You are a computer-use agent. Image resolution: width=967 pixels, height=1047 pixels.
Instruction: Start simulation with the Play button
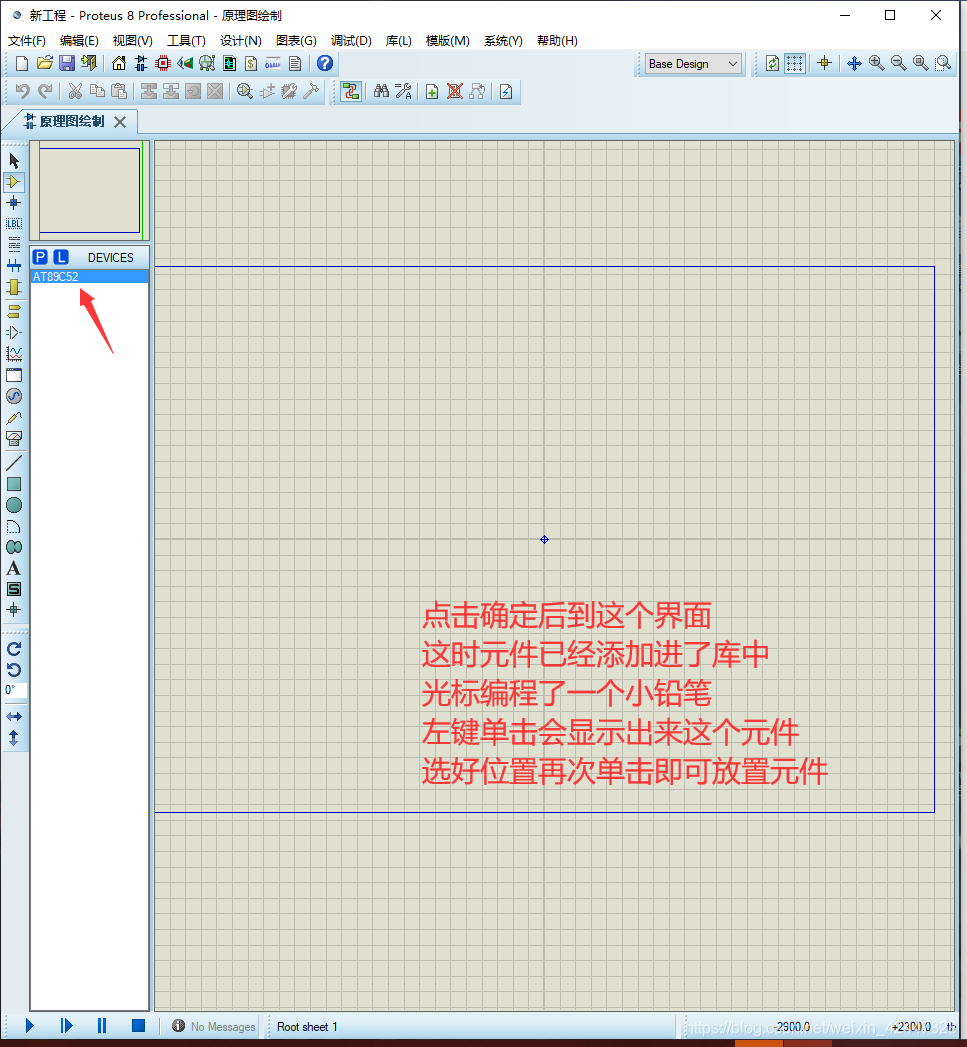(x=29, y=1026)
